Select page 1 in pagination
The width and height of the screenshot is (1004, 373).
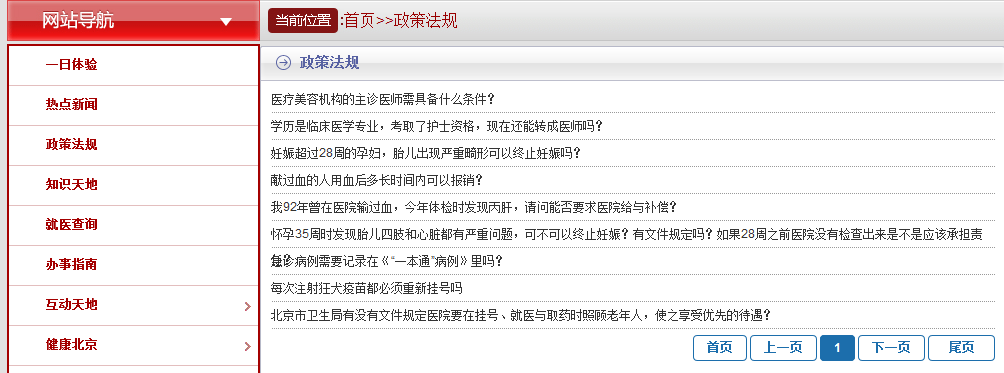coord(838,348)
